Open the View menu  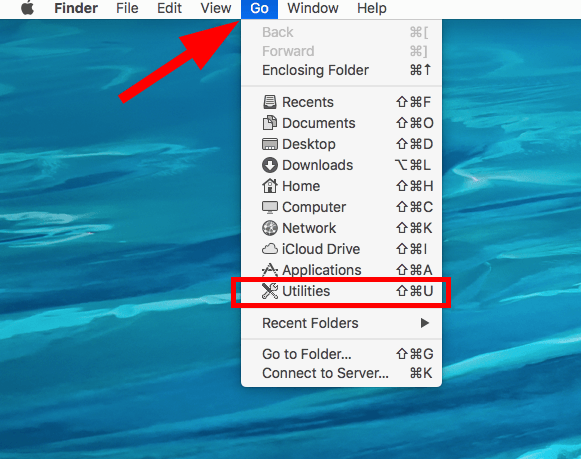[216, 8]
